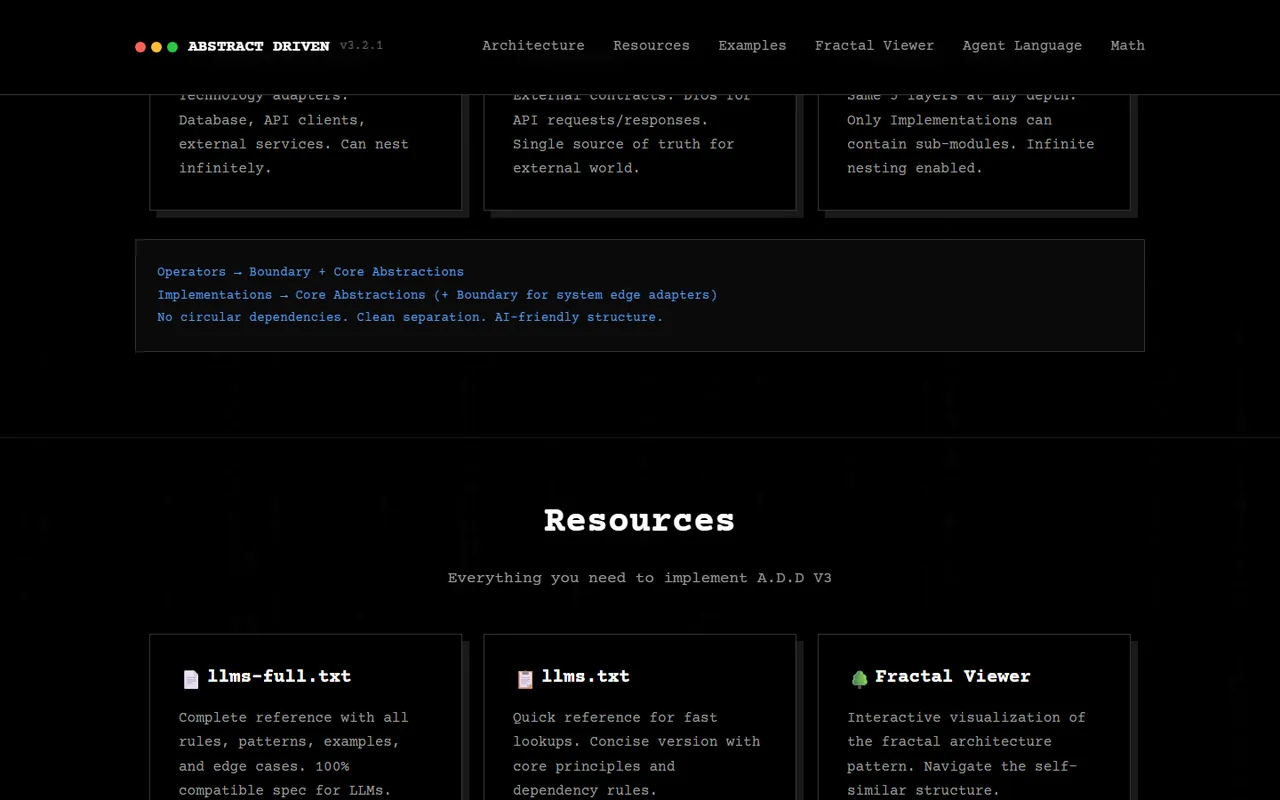Screen dimensions: 1280x800
Task: Click the Resources section heading
Action: pos(640,520)
